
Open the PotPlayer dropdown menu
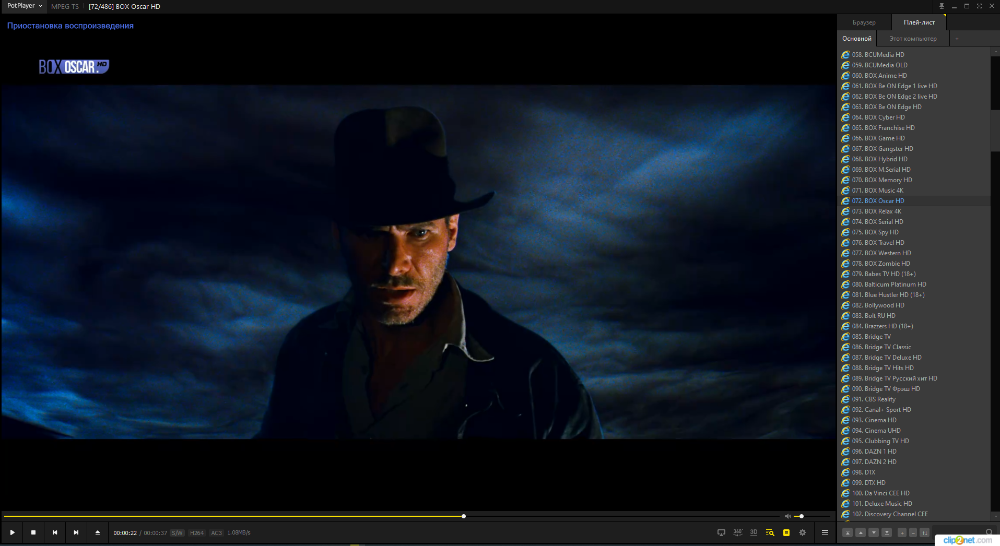click(x=24, y=6)
